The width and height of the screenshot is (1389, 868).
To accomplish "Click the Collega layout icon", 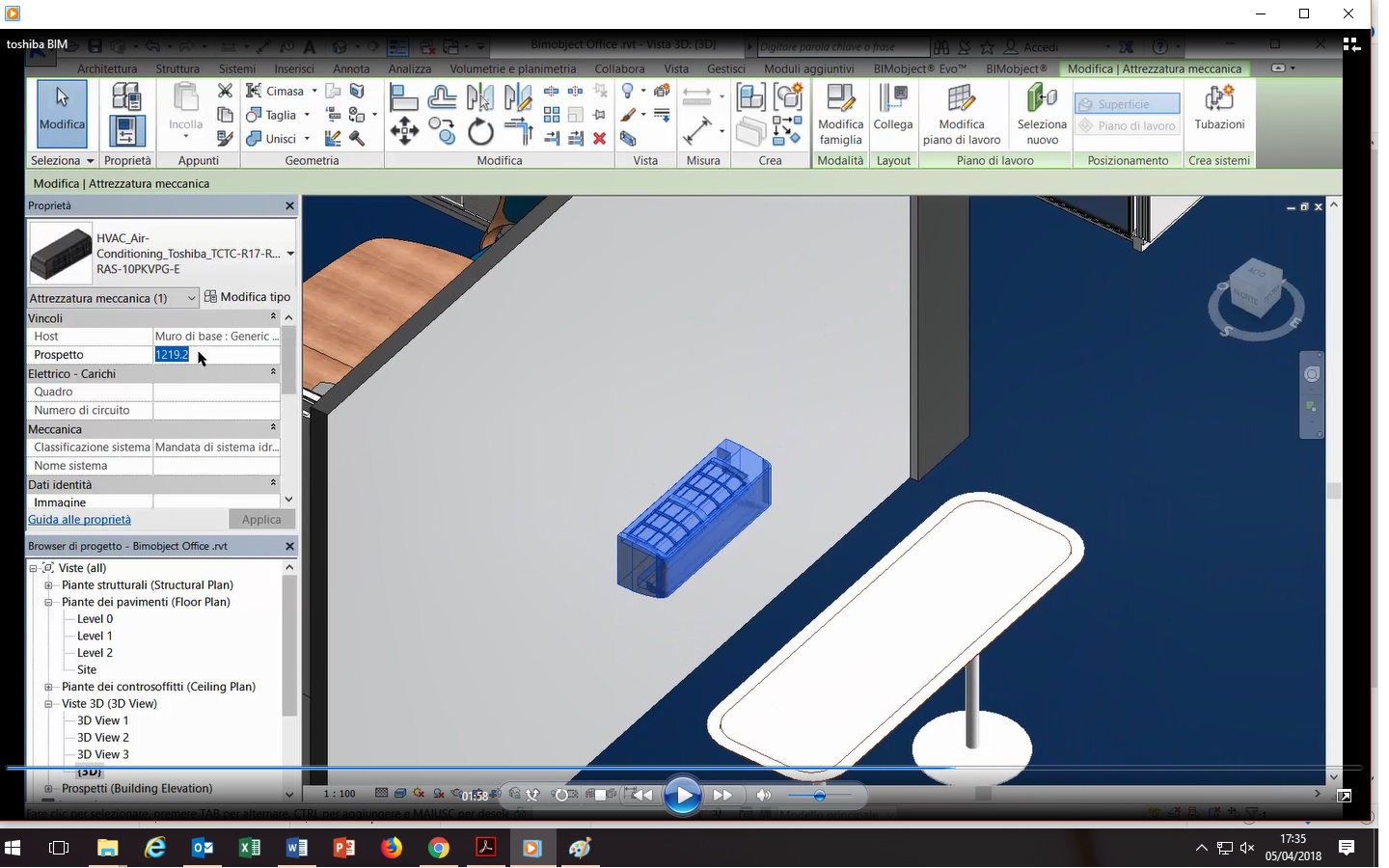I will tap(893, 107).
